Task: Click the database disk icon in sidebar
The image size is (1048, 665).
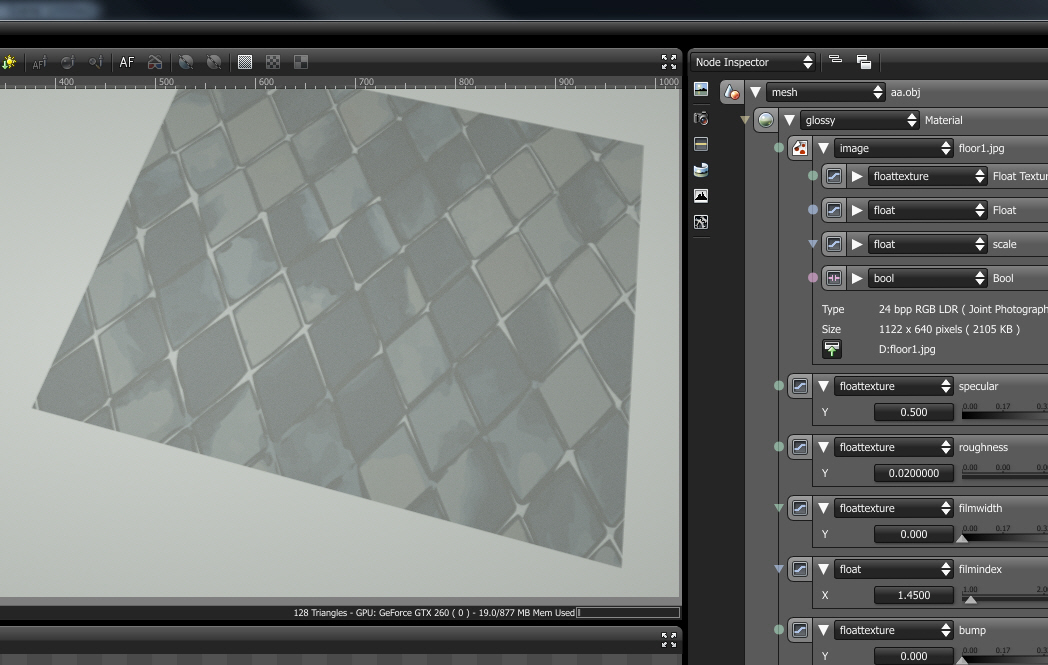Action: 701,170
